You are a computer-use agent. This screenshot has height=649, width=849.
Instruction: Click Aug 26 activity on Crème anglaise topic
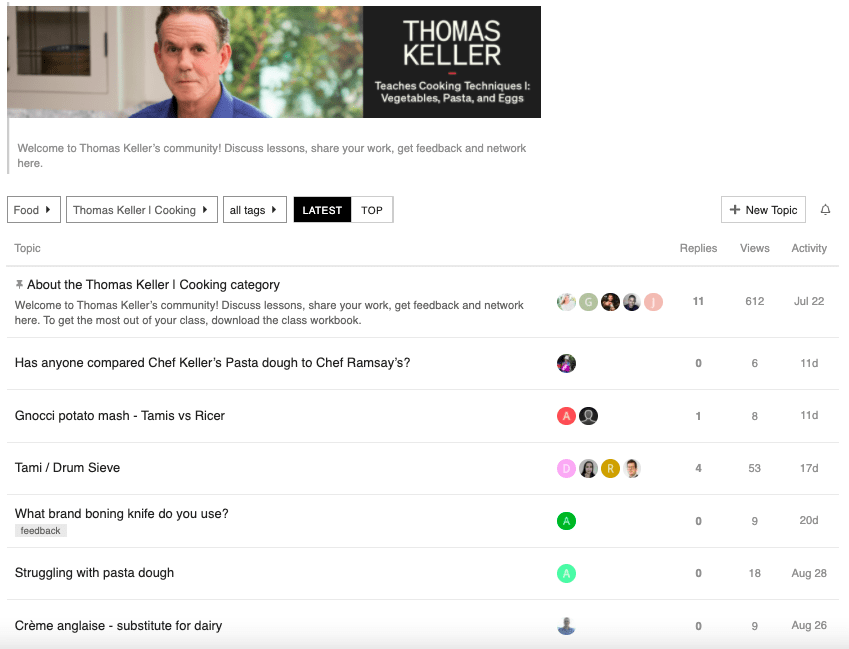[809, 625]
